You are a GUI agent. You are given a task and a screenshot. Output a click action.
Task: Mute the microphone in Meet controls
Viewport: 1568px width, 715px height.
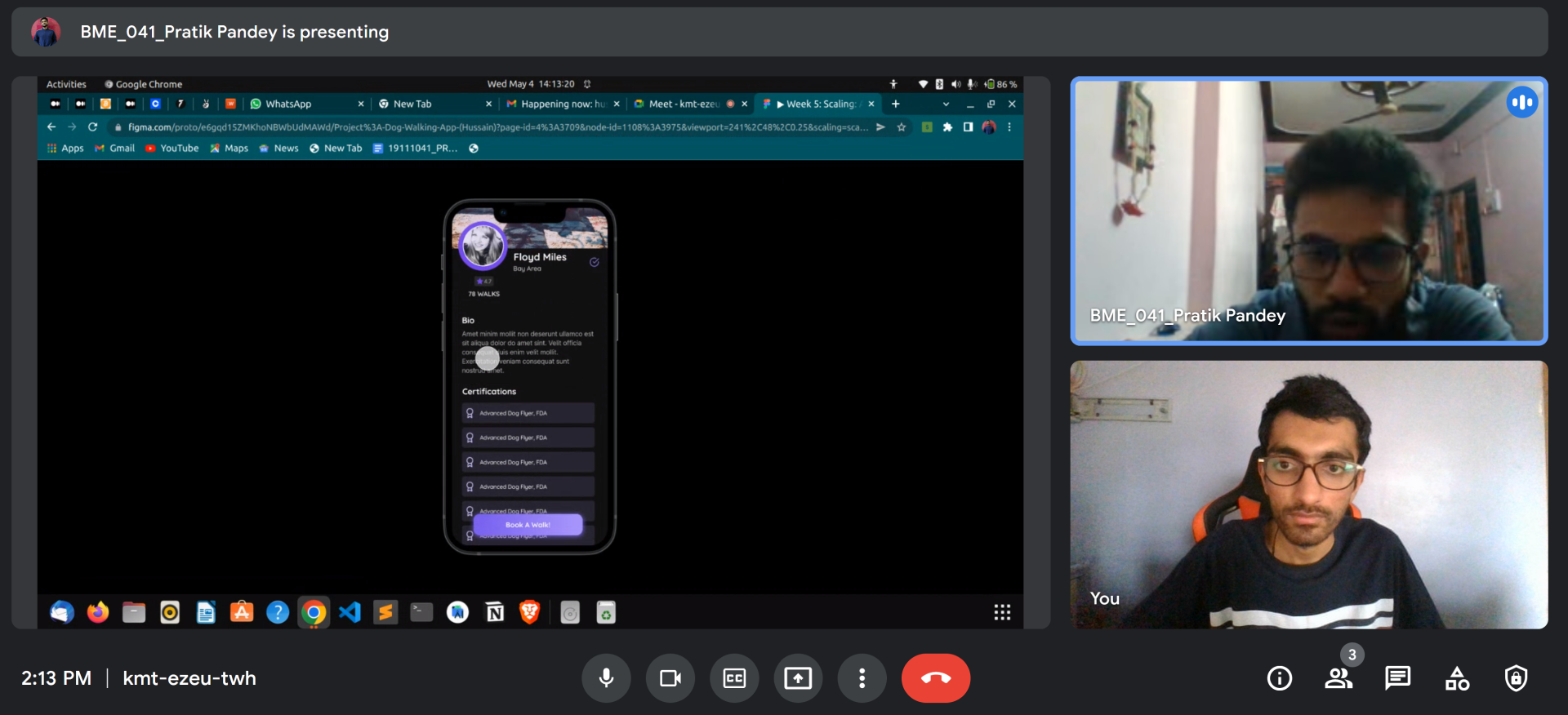pos(606,678)
